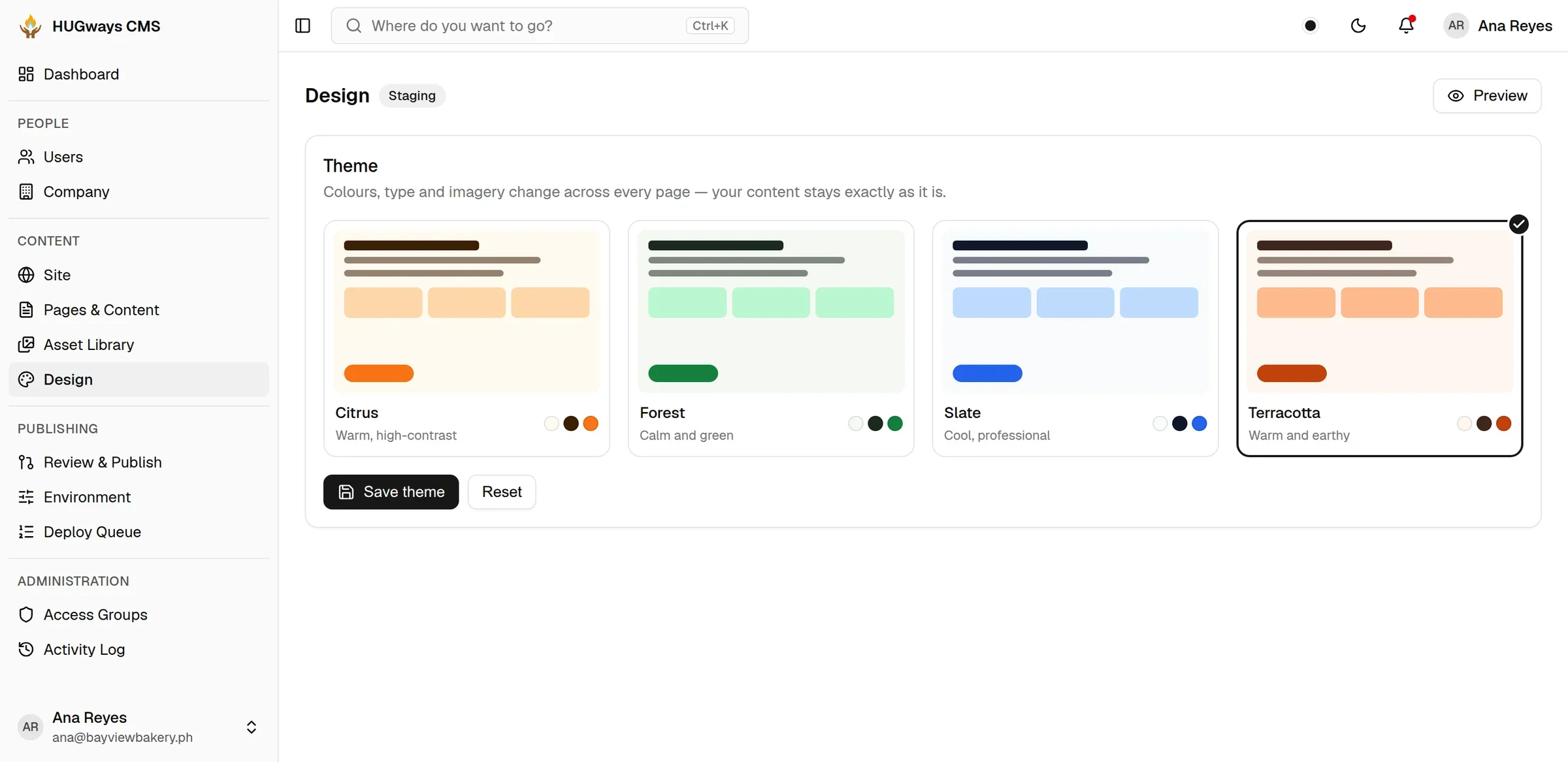Image resolution: width=1568 pixels, height=762 pixels.
Task: Click the Users people icon
Action: click(x=26, y=157)
